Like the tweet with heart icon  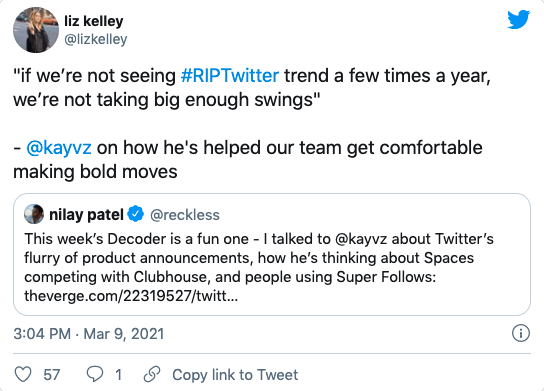(x=23, y=375)
